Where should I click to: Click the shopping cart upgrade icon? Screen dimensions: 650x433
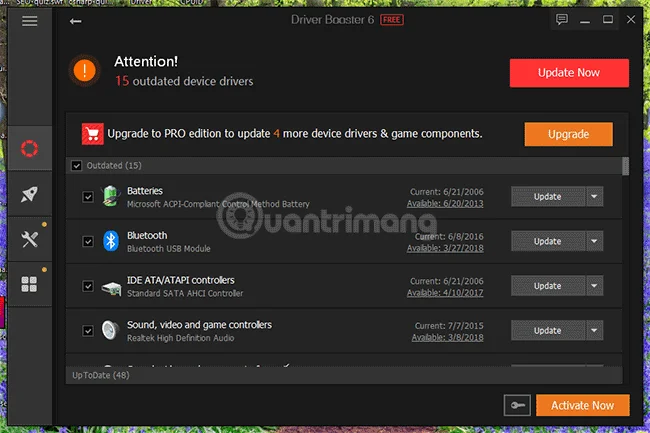tap(92, 134)
